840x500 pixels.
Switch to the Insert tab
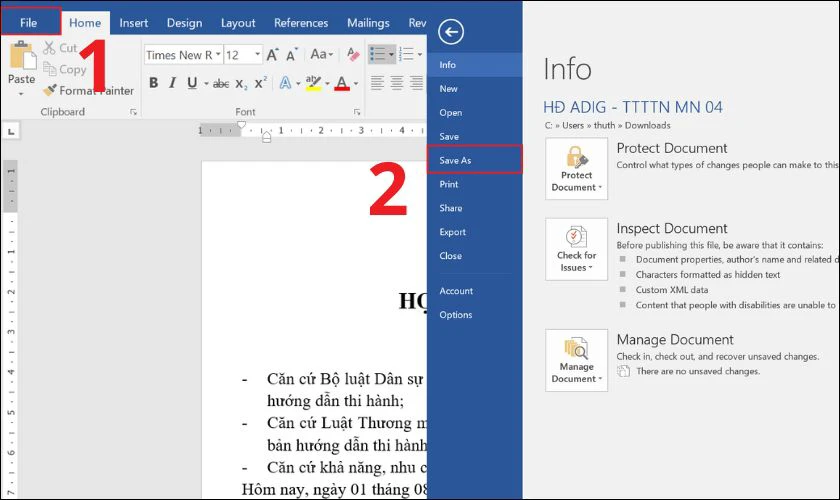tap(133, 23)
